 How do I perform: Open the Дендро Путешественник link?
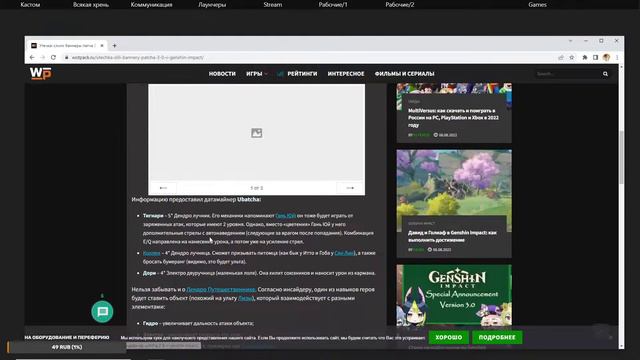coord(221,289)
